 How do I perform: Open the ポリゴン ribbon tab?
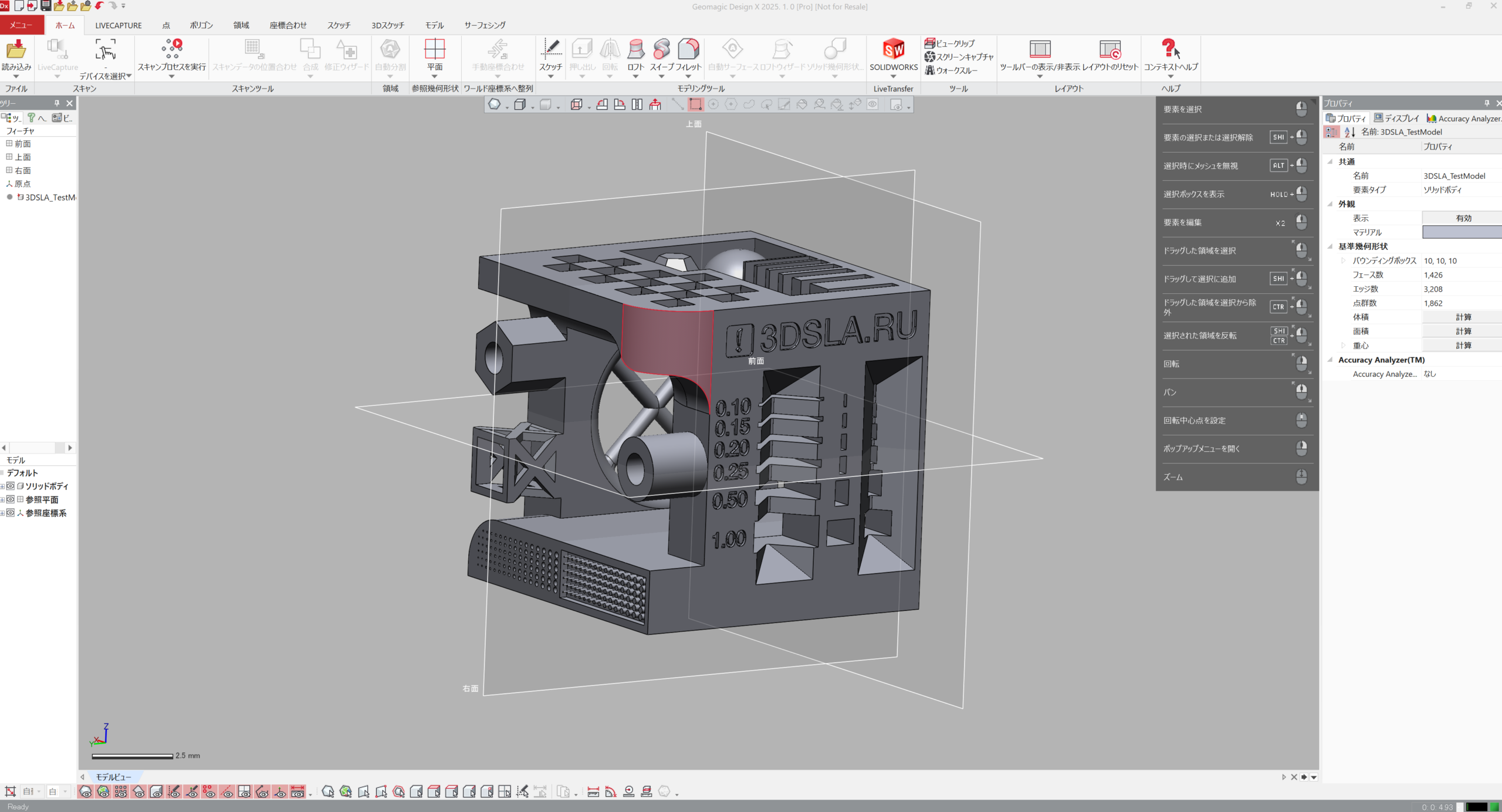click(201, 25)
